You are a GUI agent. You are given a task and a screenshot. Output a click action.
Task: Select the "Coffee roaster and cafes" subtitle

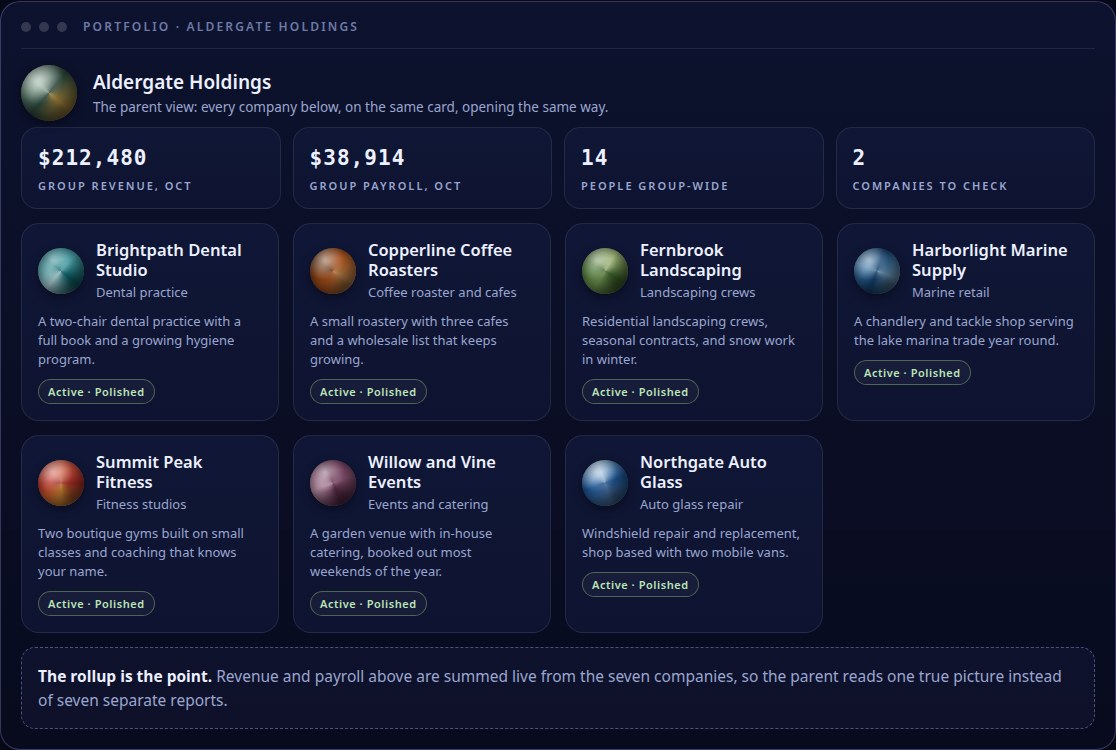coord(442,292)
